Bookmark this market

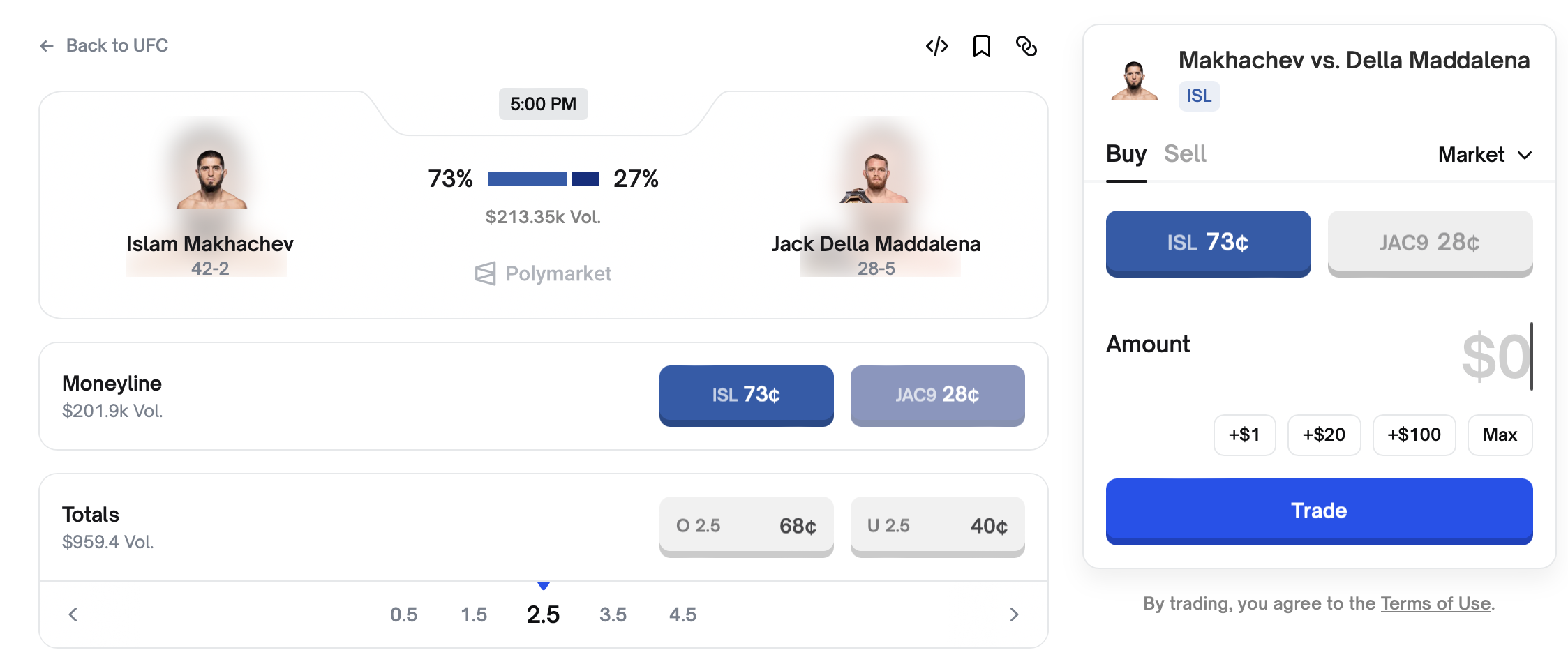[x=981, y=46]
